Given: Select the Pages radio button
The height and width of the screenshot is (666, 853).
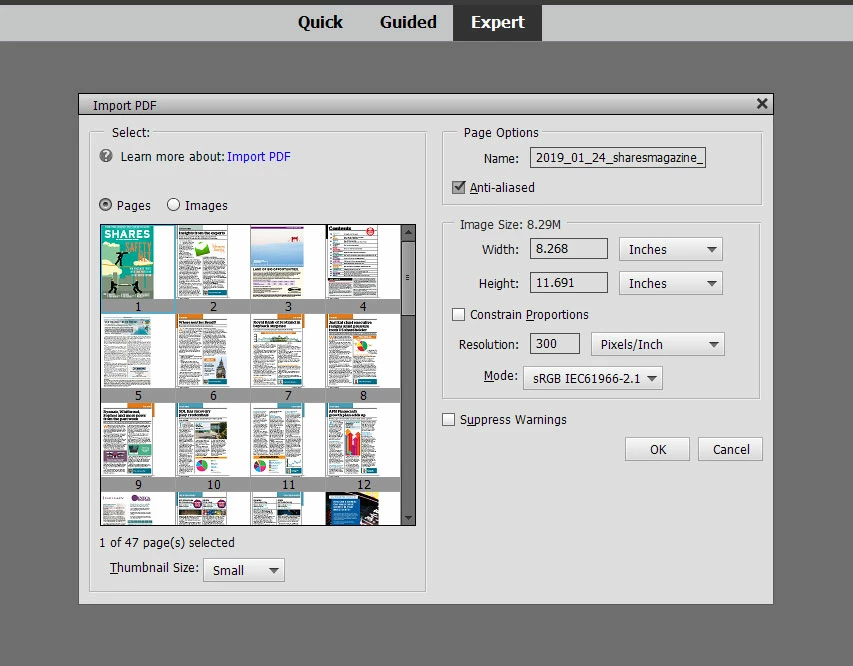Looking at the screenshot, I should pos(106,205).
